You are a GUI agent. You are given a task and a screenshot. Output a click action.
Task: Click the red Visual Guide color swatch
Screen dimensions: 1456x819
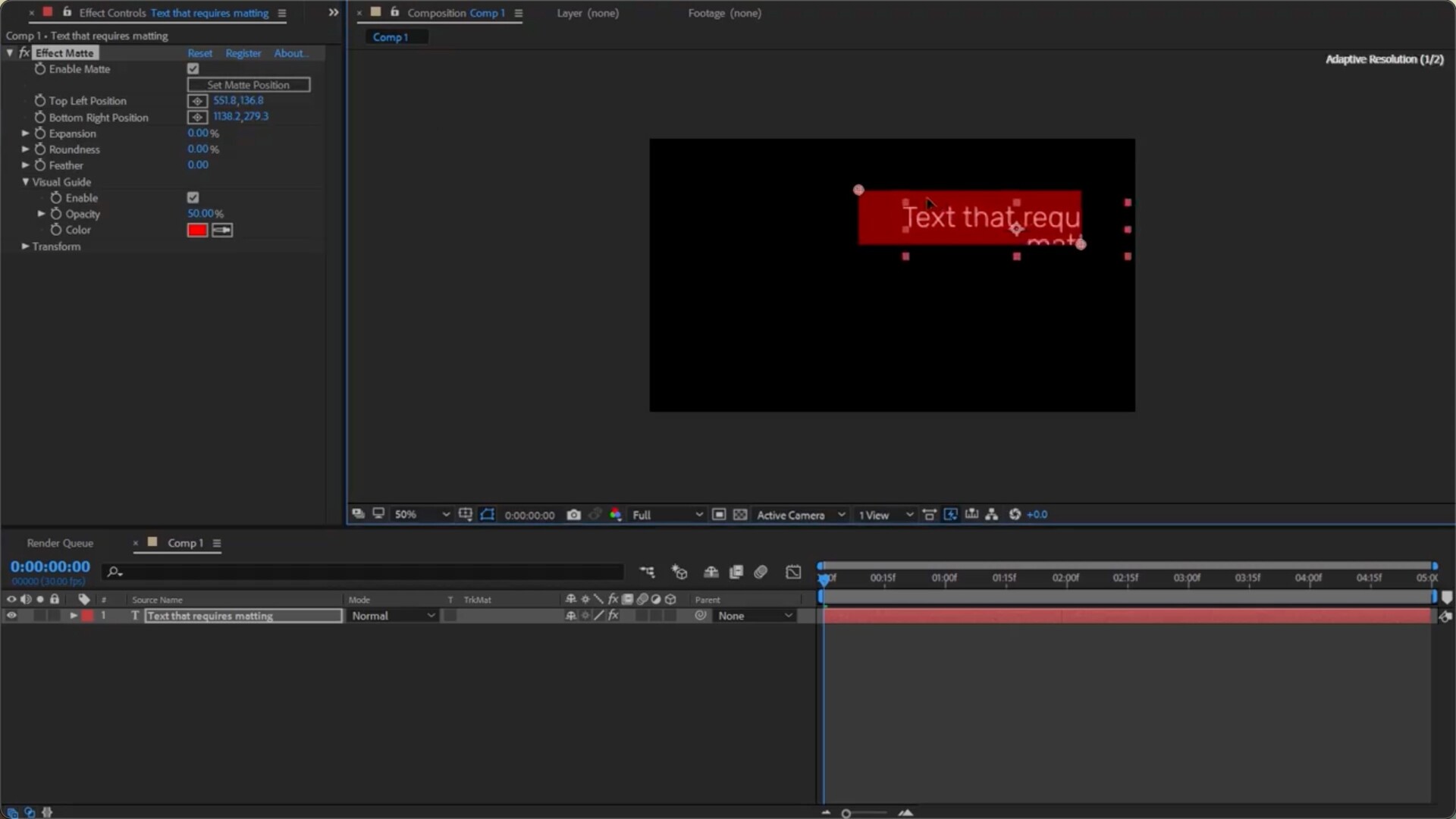197,230
